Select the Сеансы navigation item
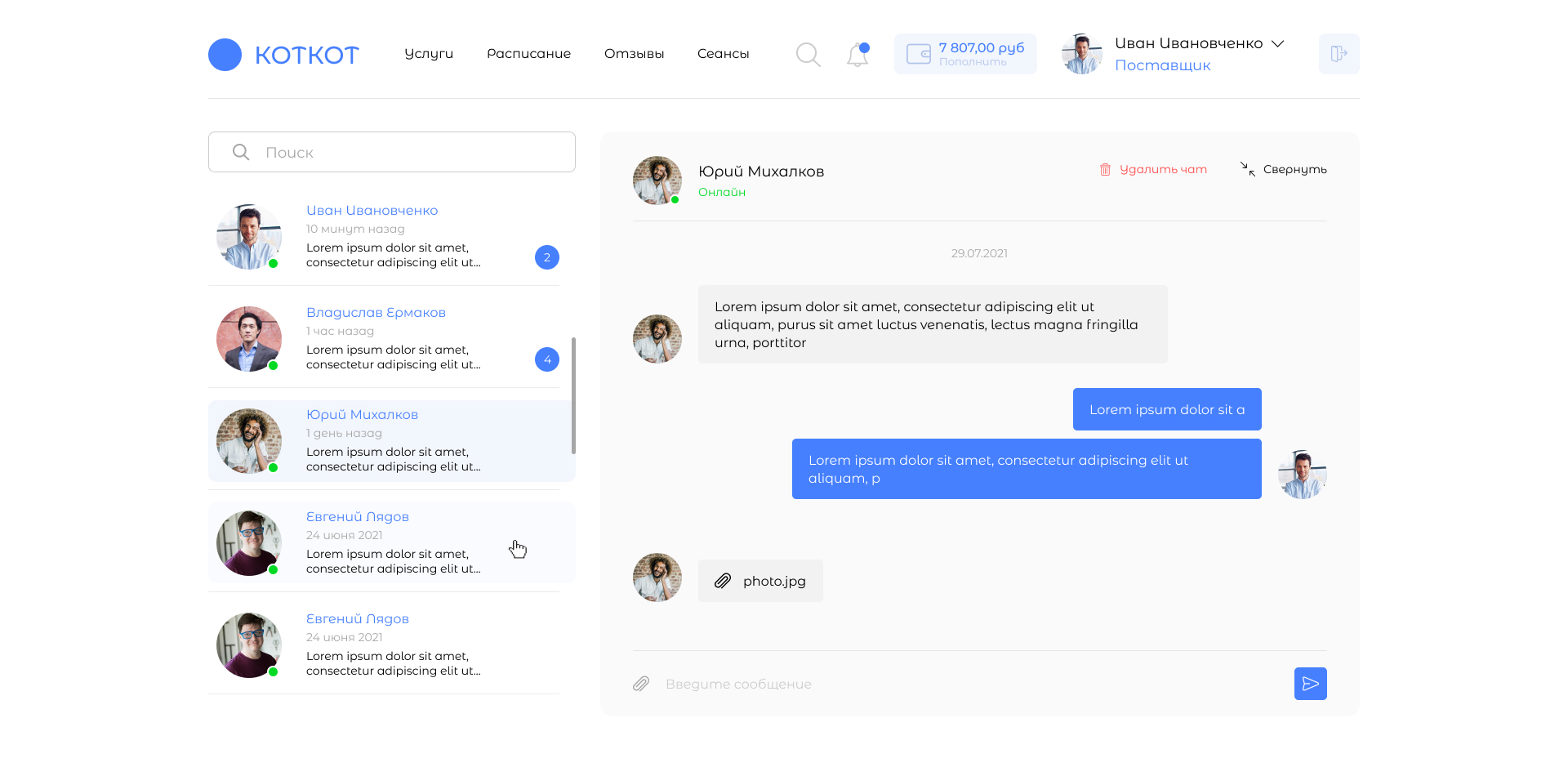Image resolution: width=1568 pixels, height=776 pixels. pyautogui.click(x=723, y=54)
